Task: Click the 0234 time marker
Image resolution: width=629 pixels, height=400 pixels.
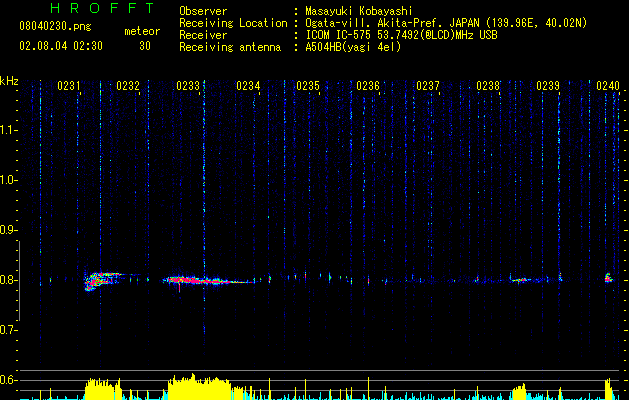Action: coord(248,86)
